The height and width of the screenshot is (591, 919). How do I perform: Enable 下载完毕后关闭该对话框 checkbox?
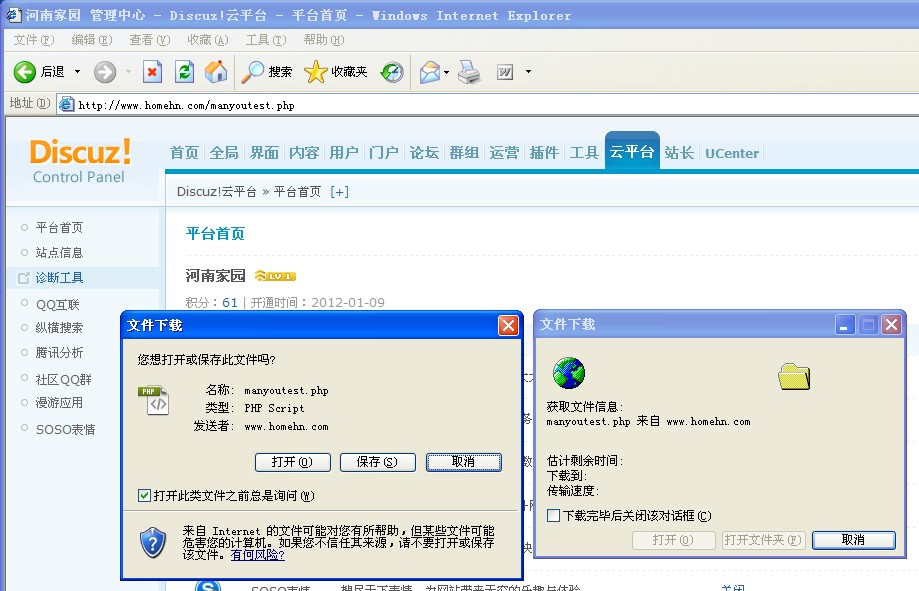[553, 515]
